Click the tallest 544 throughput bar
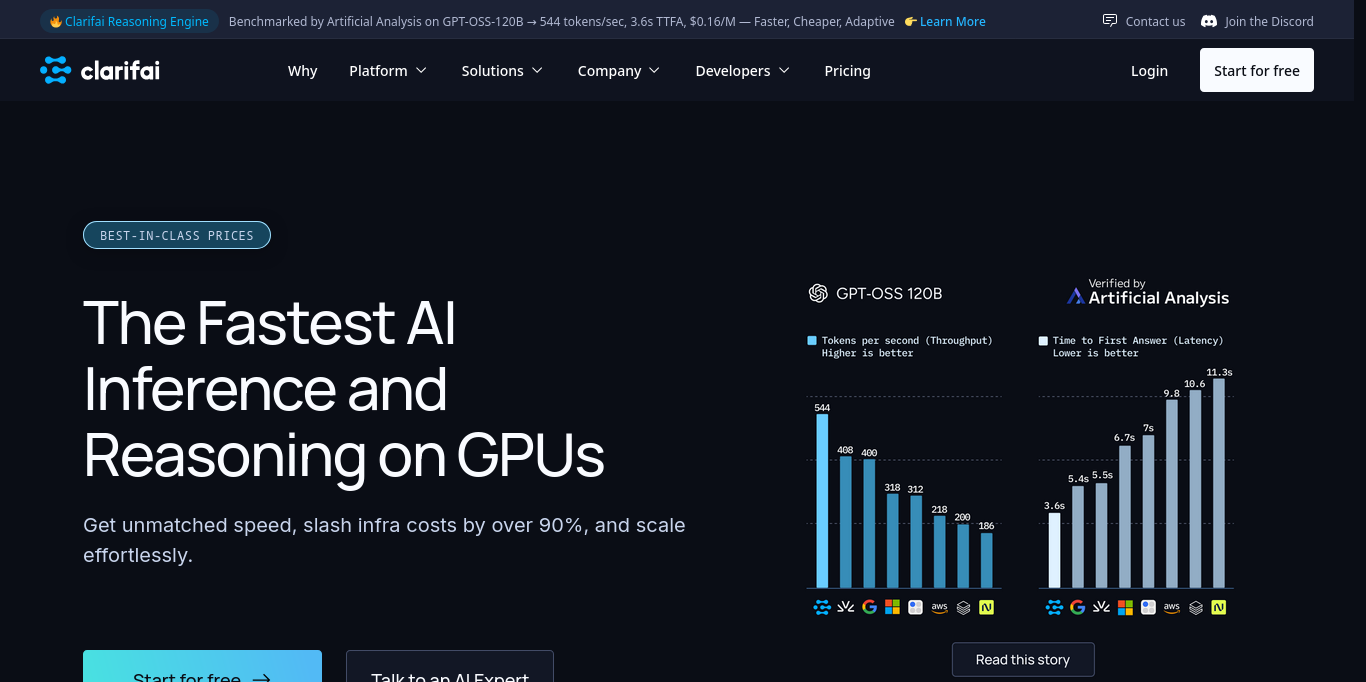This screenshot has width=1366, height=682. click(823, 500)
